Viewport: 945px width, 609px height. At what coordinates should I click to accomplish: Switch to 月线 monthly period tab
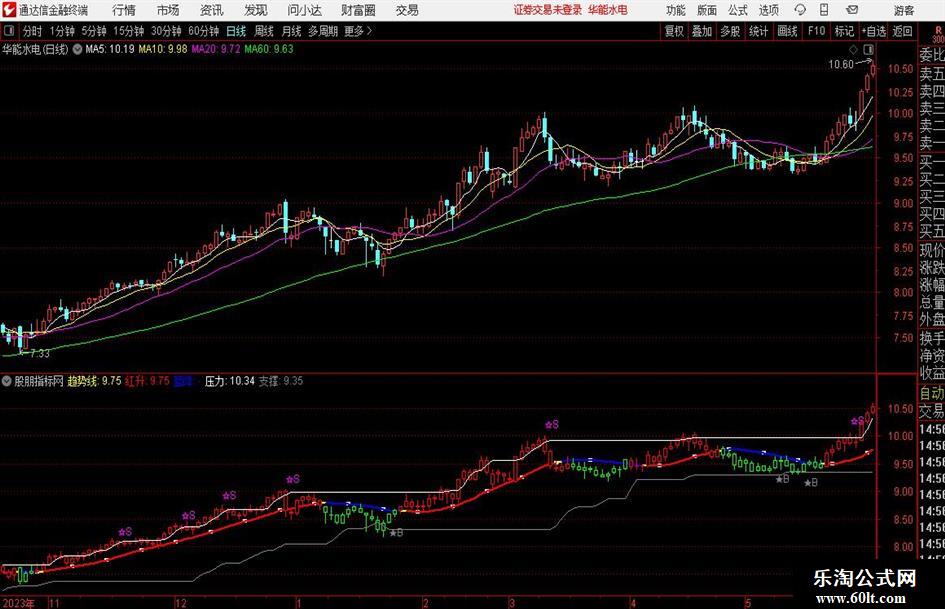coord(291,31)
